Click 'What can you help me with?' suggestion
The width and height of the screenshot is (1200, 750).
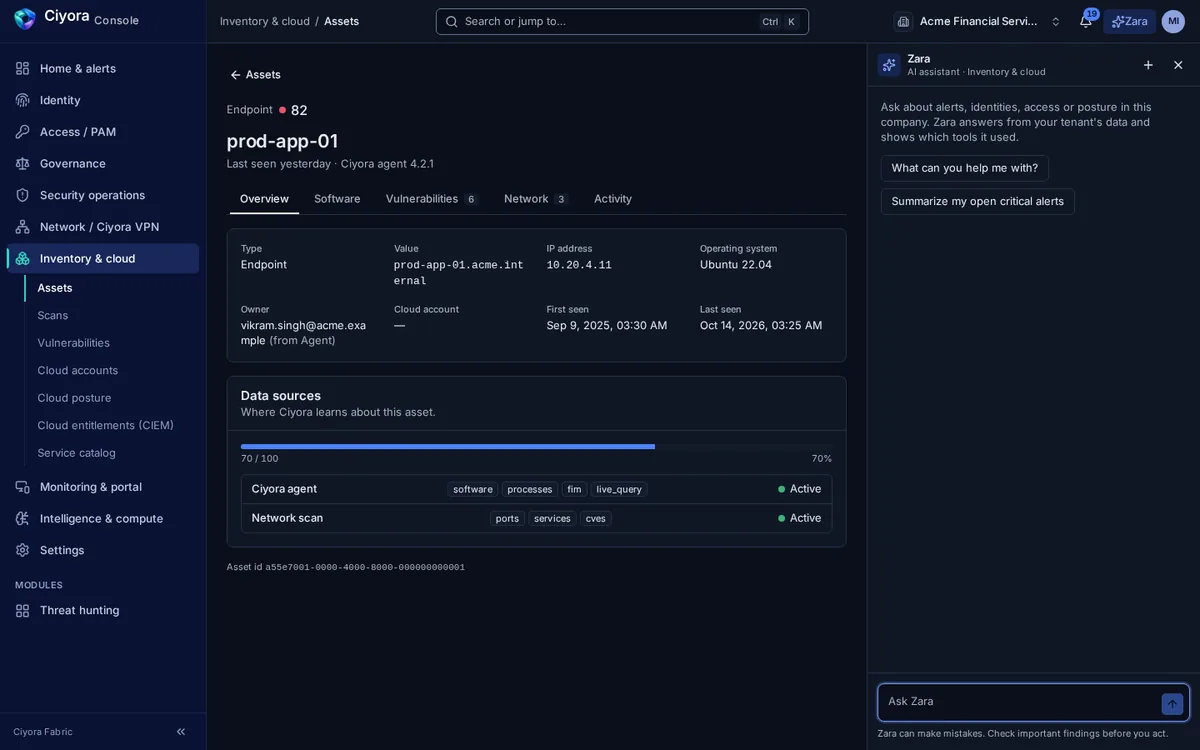pyautogui.click(x=965, y=168)
